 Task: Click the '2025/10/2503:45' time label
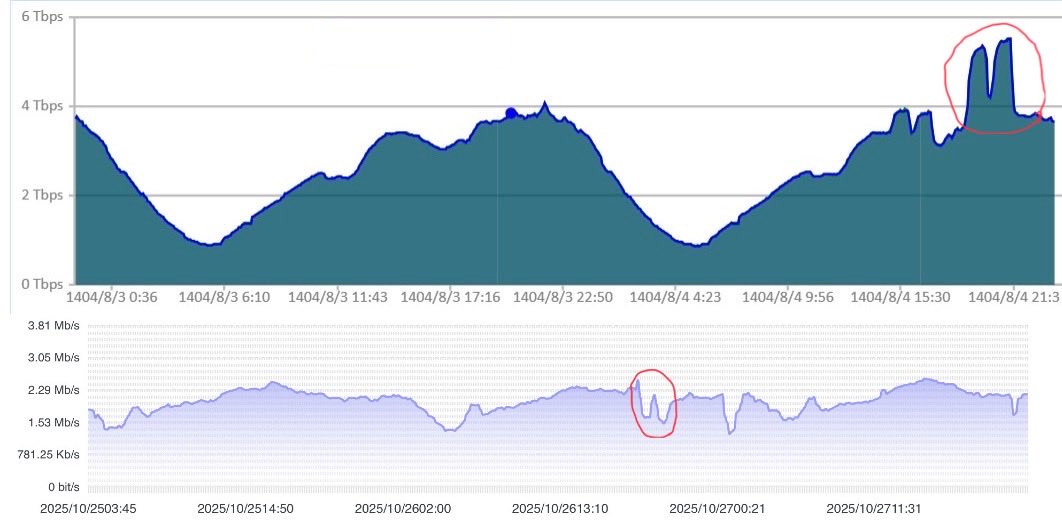point(88,508)
